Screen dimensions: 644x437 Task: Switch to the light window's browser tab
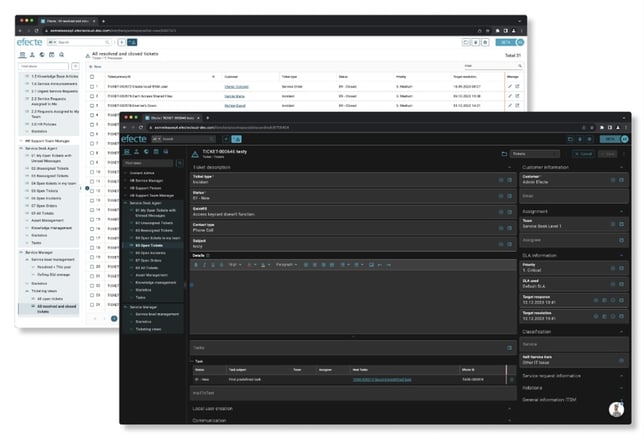click(x=68, y=21)
